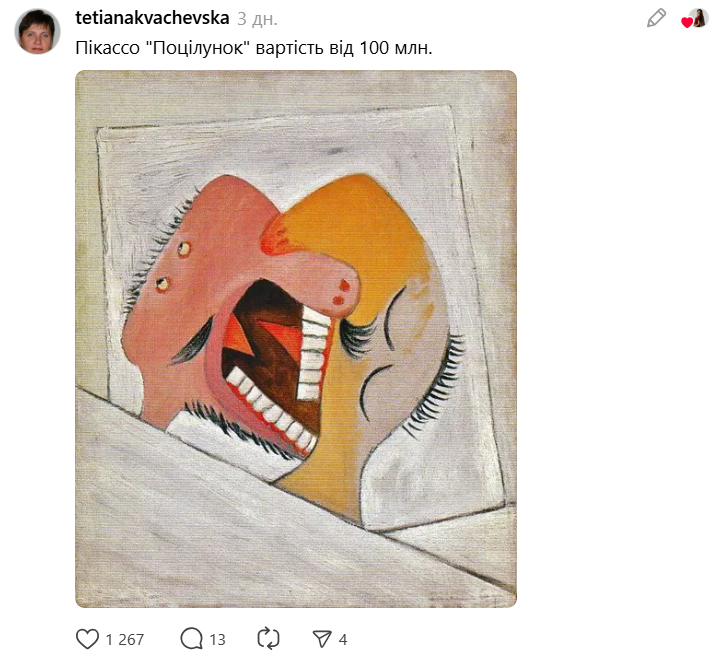Share the post via paper plane icon

(x=321, y=639)
